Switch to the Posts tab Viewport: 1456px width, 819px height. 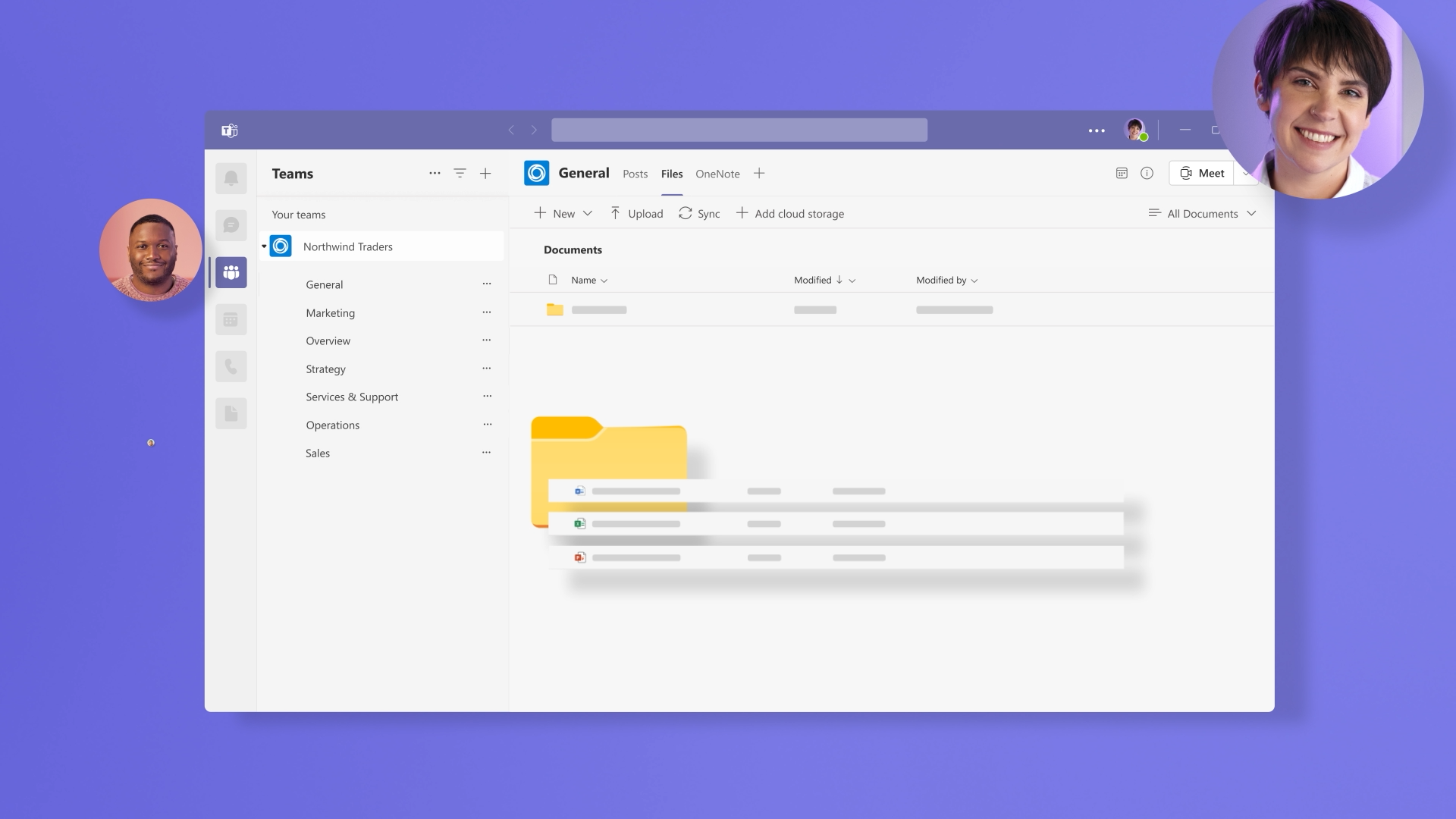click(x=635, y=174)
